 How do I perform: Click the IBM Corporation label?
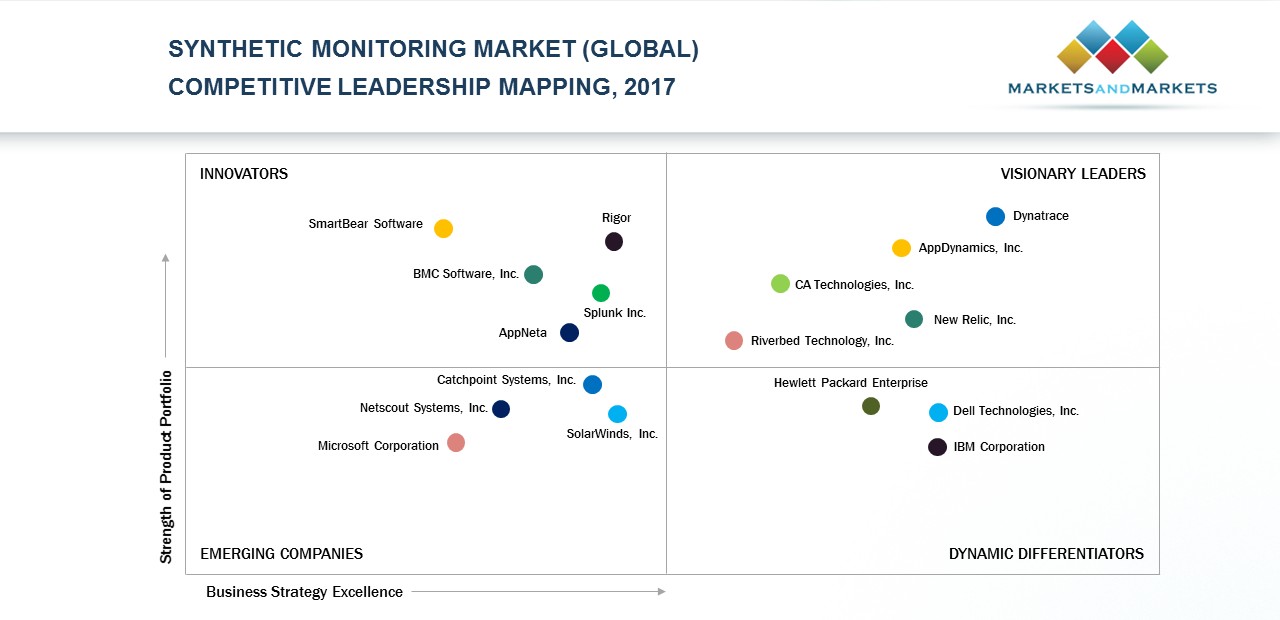(x=999, y=447)
